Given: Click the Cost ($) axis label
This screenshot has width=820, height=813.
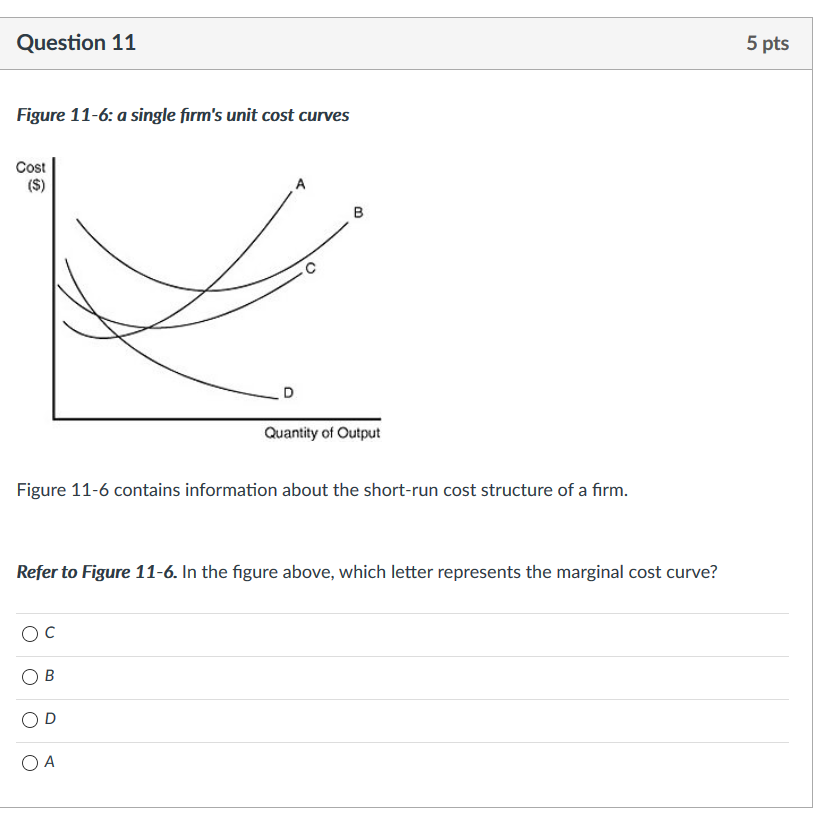Looking at the screenshot, I should click(31, 176).
